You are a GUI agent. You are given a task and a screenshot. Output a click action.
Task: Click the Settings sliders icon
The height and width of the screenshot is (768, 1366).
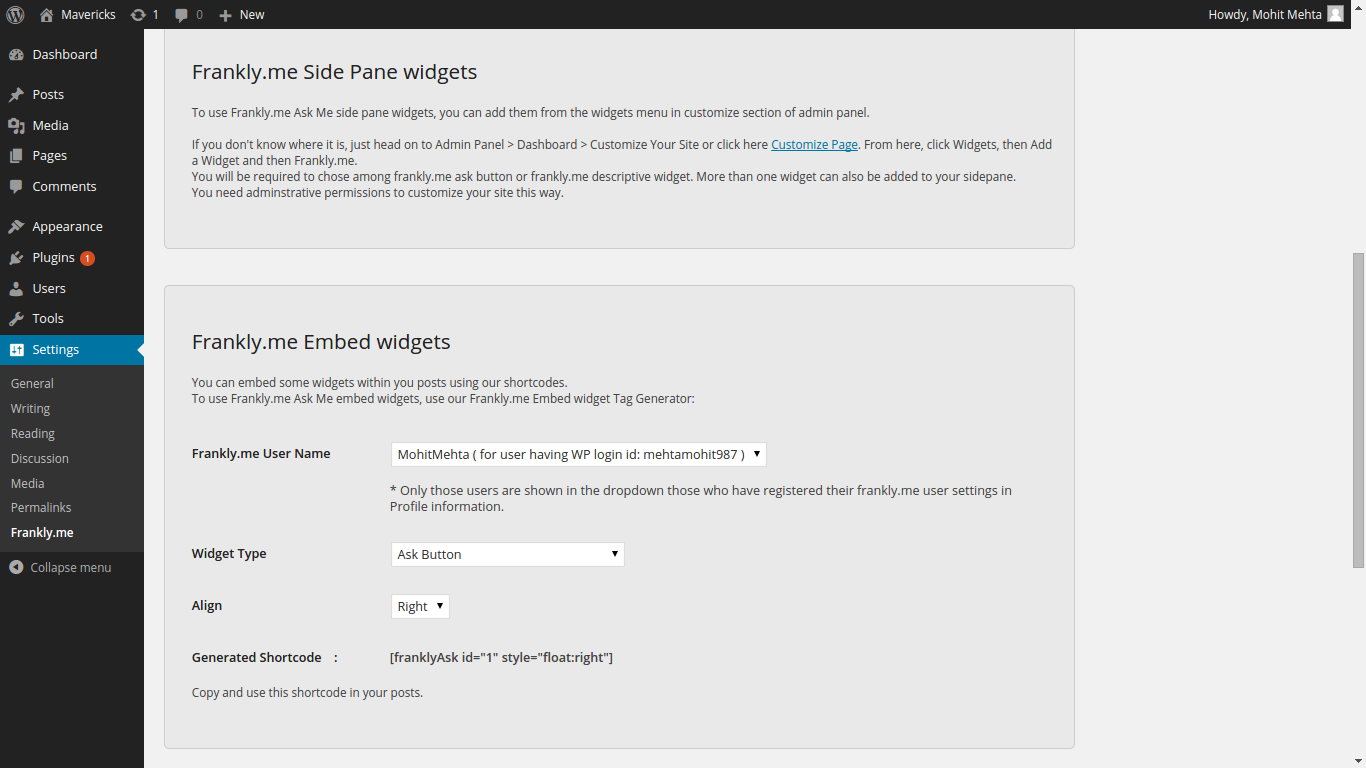pyautogui.click(x=16, y=350)
